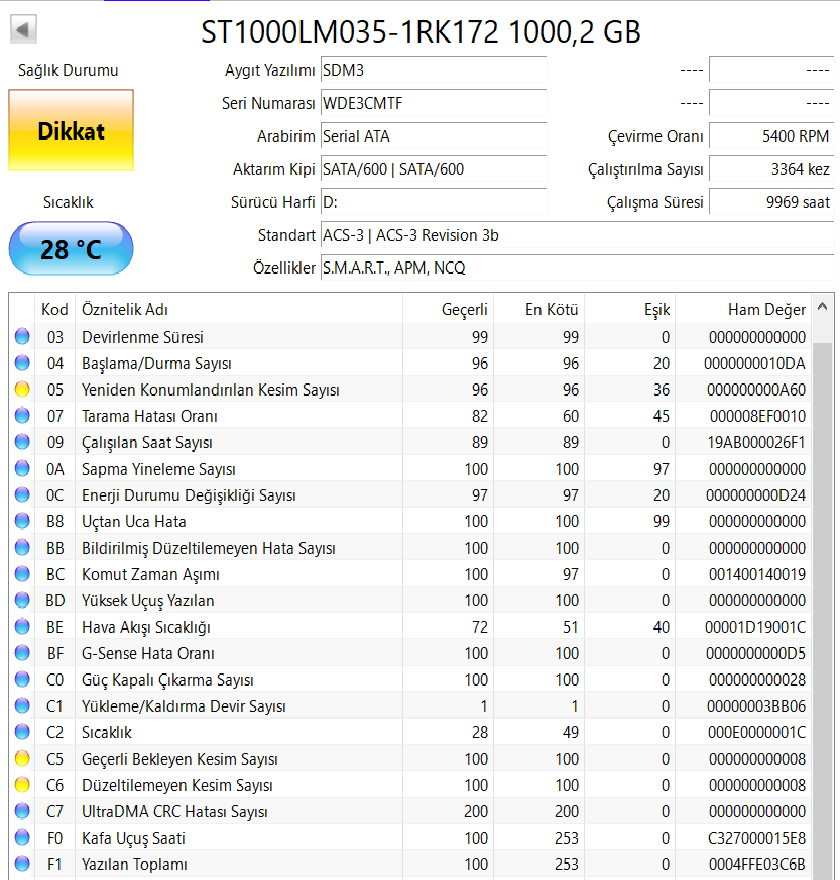Click the Seri Numarası field WDE3CMTF
Viewport: 840px width, 880px height.
(434, 103)
